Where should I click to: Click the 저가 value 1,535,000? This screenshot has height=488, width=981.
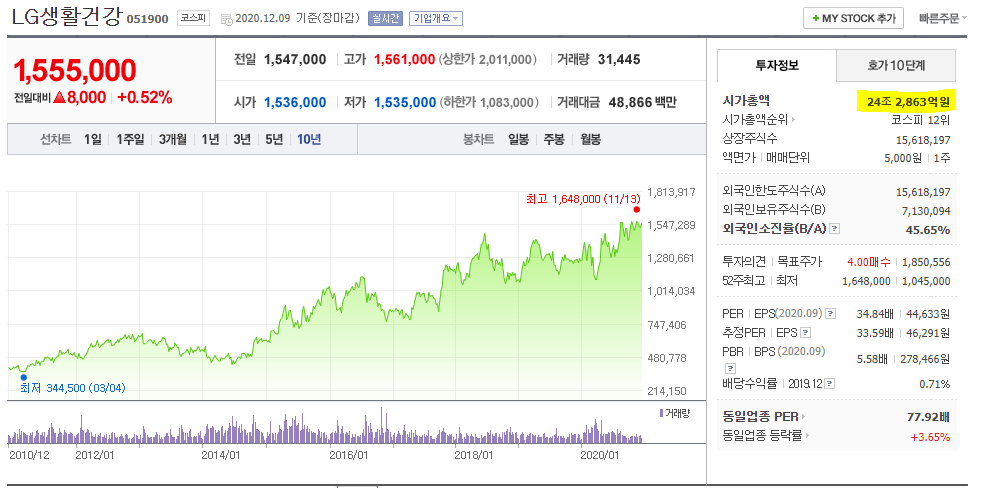tap(405, 103)
